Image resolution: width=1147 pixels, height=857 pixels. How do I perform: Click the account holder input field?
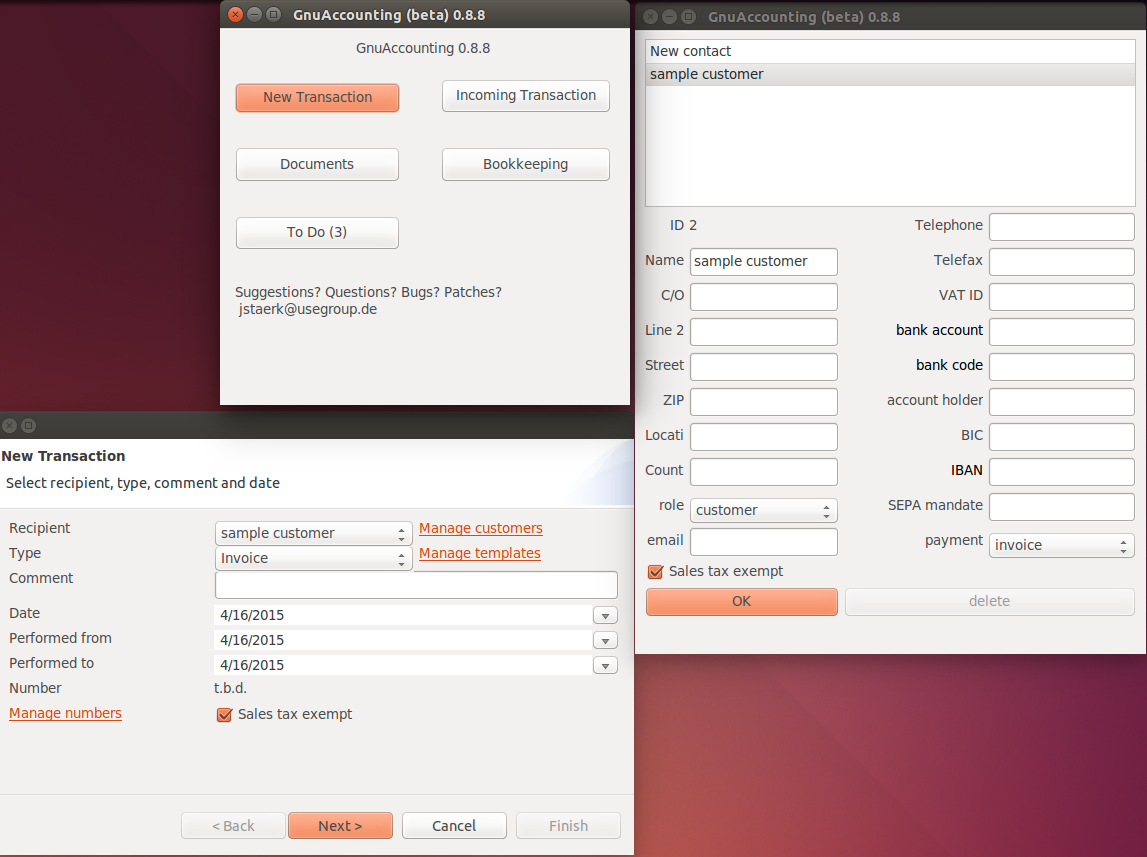point(1061,402)
